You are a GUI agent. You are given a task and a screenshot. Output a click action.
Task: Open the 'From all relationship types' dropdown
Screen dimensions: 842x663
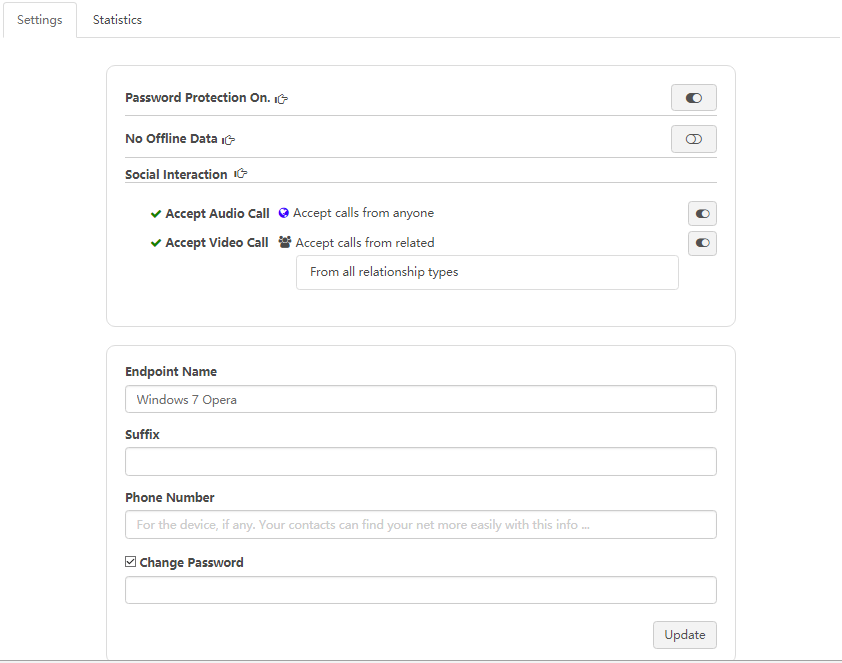tap(487, 272)
